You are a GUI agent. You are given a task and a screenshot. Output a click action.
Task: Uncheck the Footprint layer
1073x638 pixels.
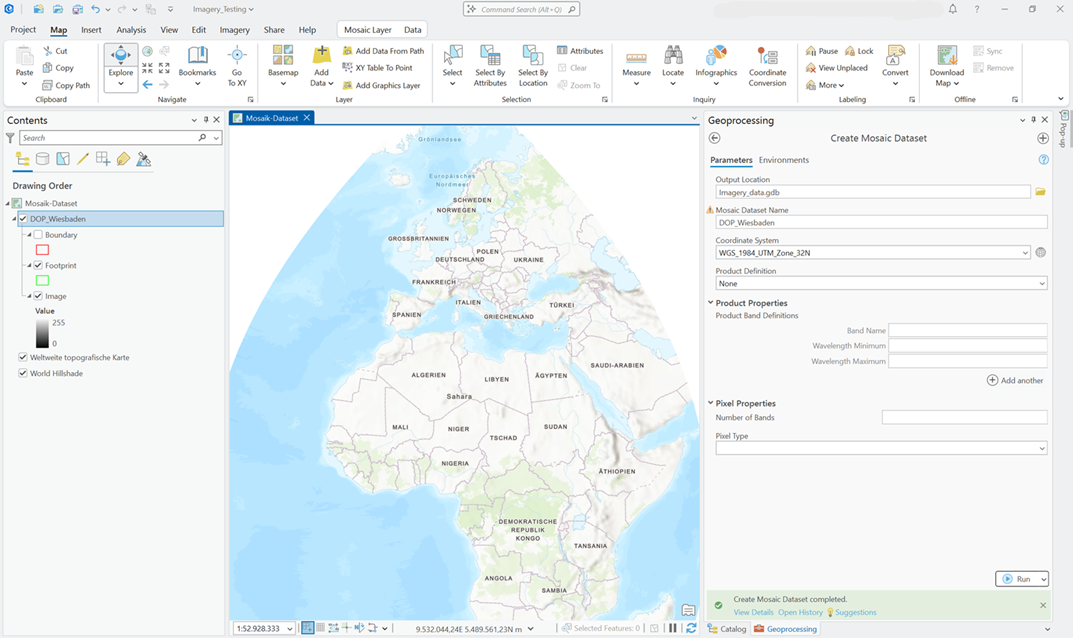tap(38, 266)
